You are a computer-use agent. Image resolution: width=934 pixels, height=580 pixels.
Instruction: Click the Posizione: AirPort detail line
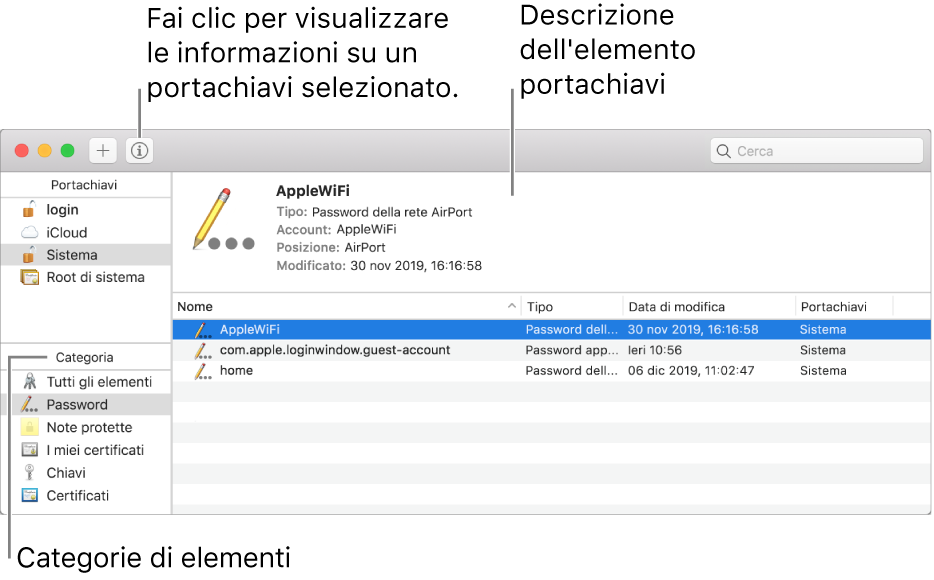(331, 247)
